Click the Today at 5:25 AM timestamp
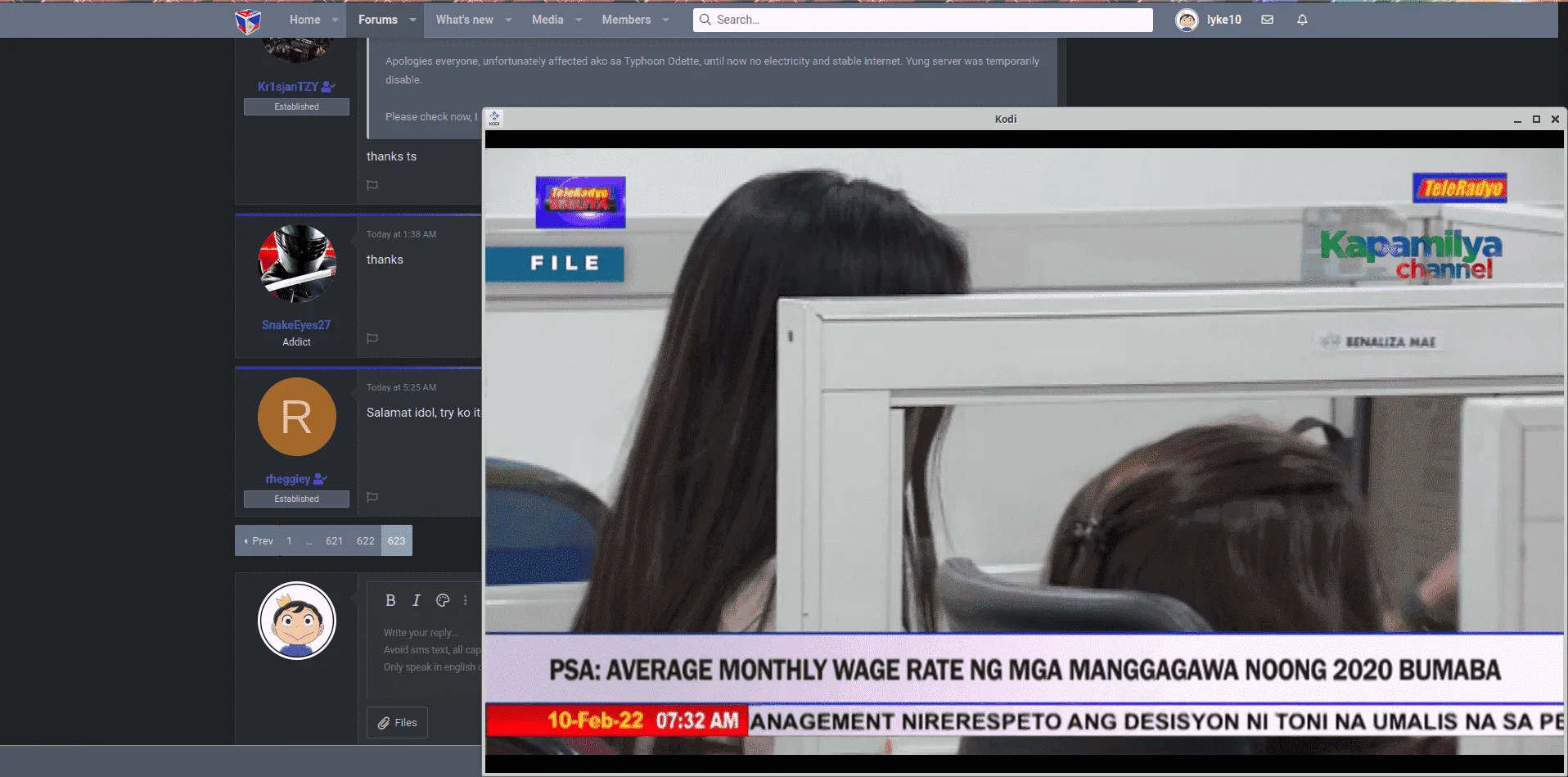 pos(401,387)
